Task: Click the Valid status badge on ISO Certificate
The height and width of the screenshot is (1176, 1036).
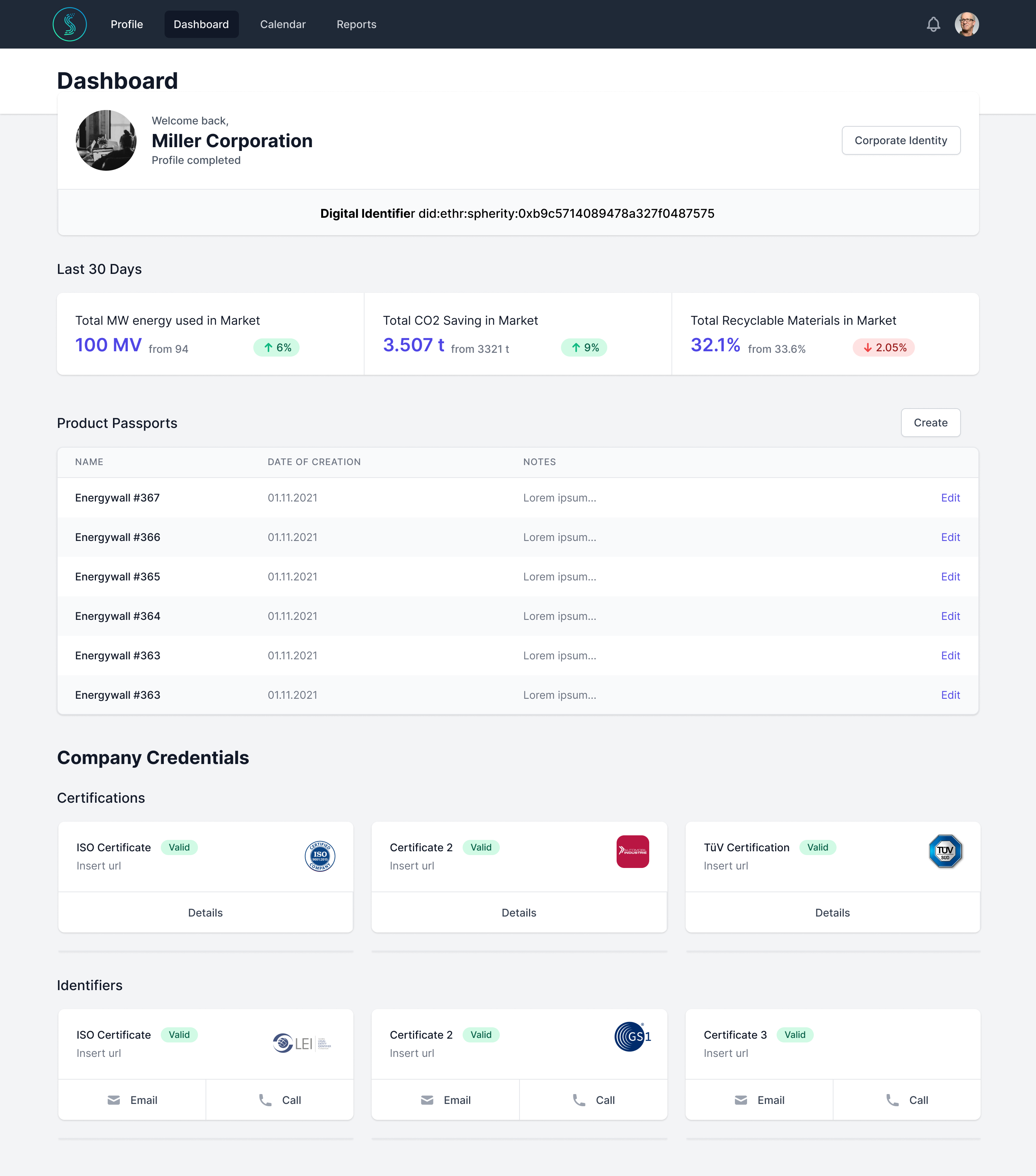Action: (179, 847)
